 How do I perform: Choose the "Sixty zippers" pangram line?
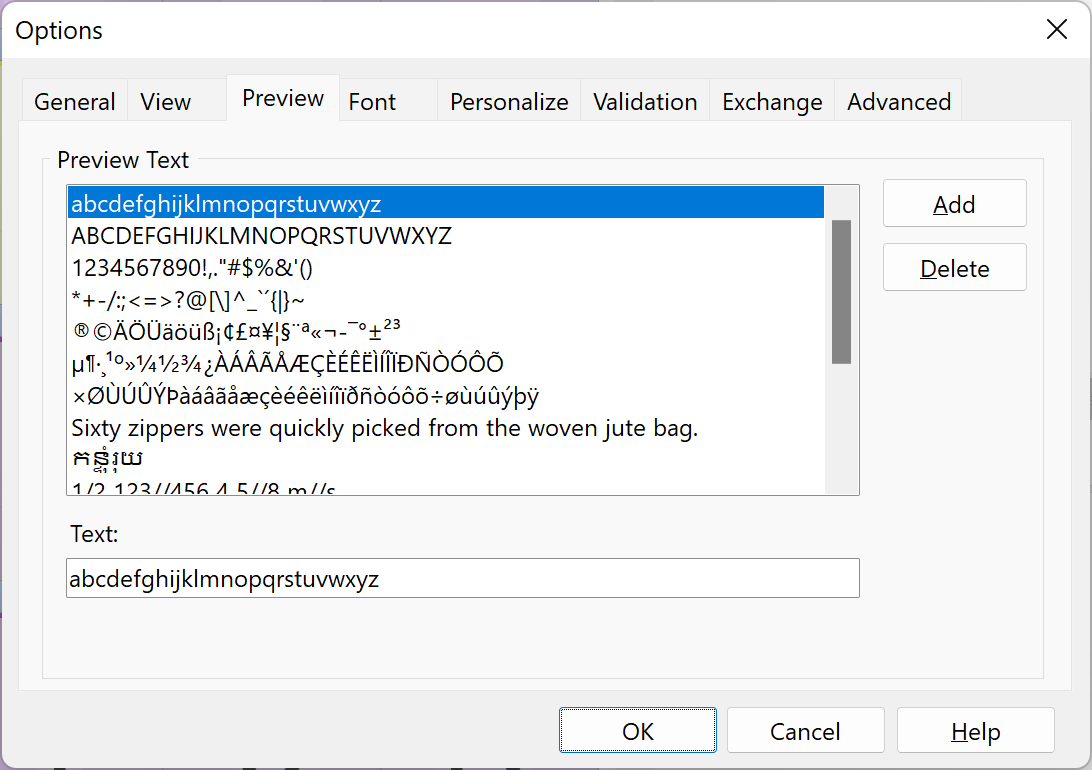(385, 429)
